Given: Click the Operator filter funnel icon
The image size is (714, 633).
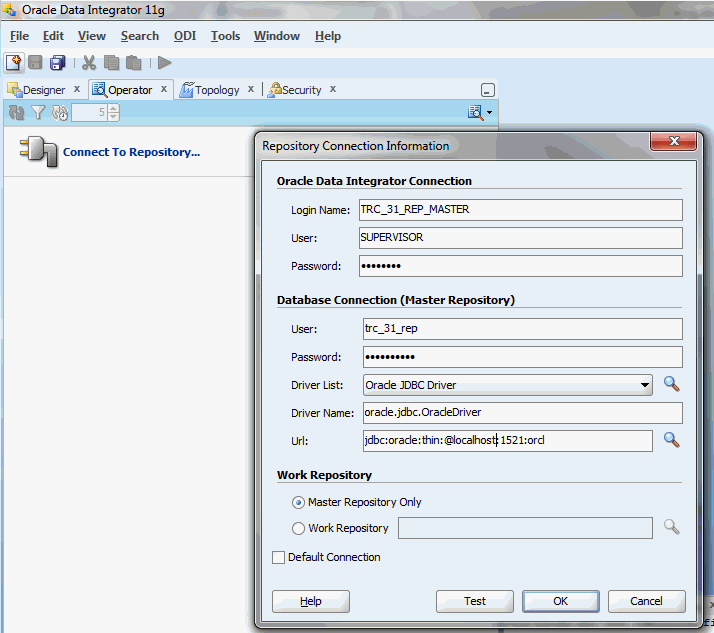Looking at the screenshot, I should click(x=38, y=112).
